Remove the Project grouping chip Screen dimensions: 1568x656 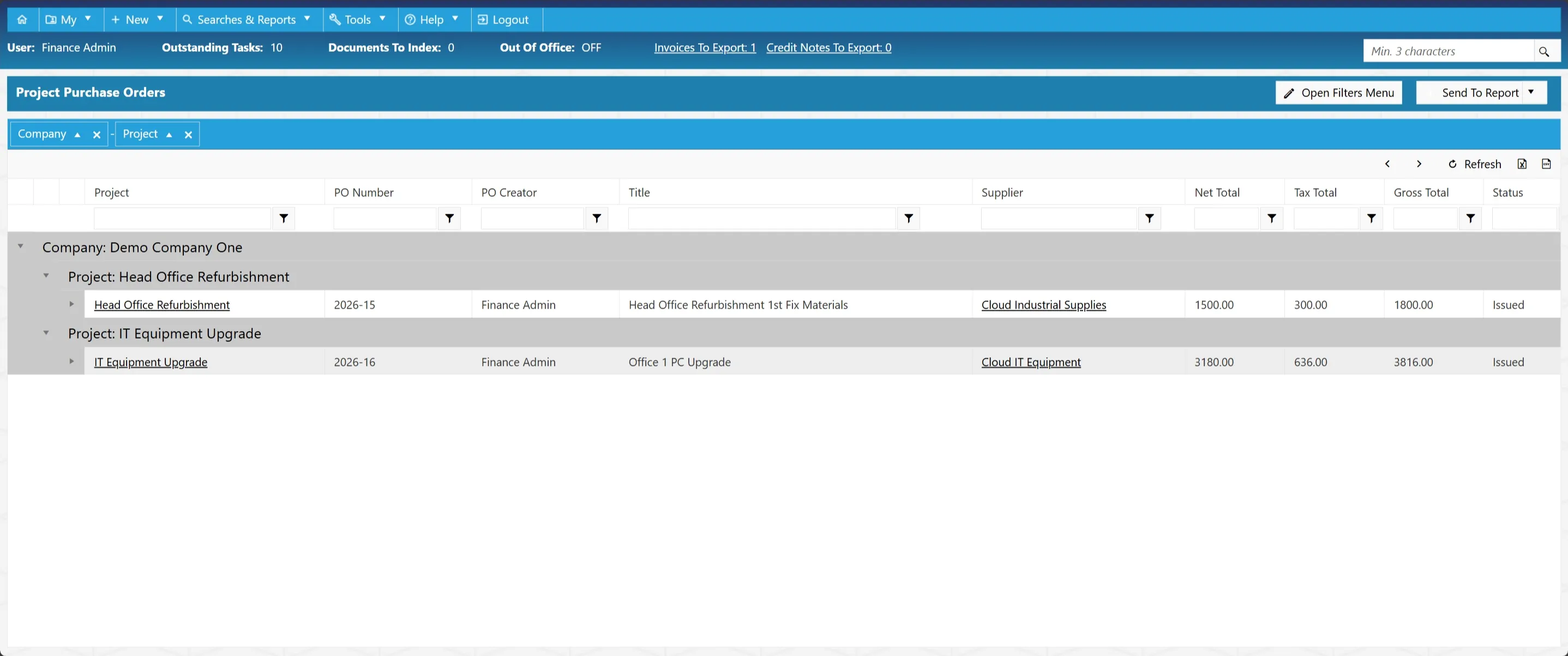tap(188, 135)
